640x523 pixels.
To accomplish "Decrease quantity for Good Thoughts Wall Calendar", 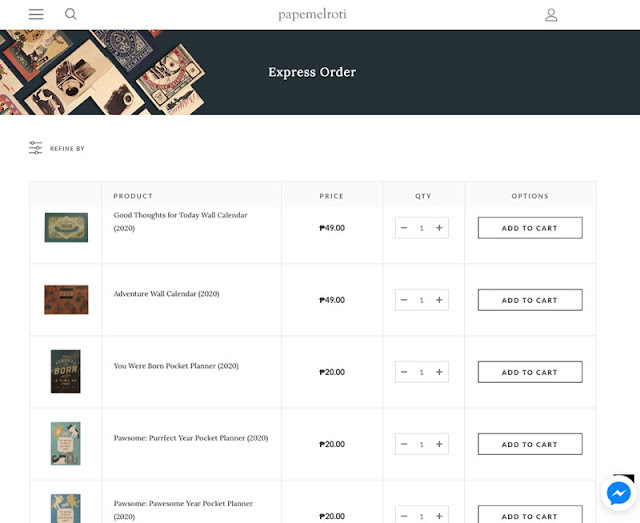I will coord(404,228).
